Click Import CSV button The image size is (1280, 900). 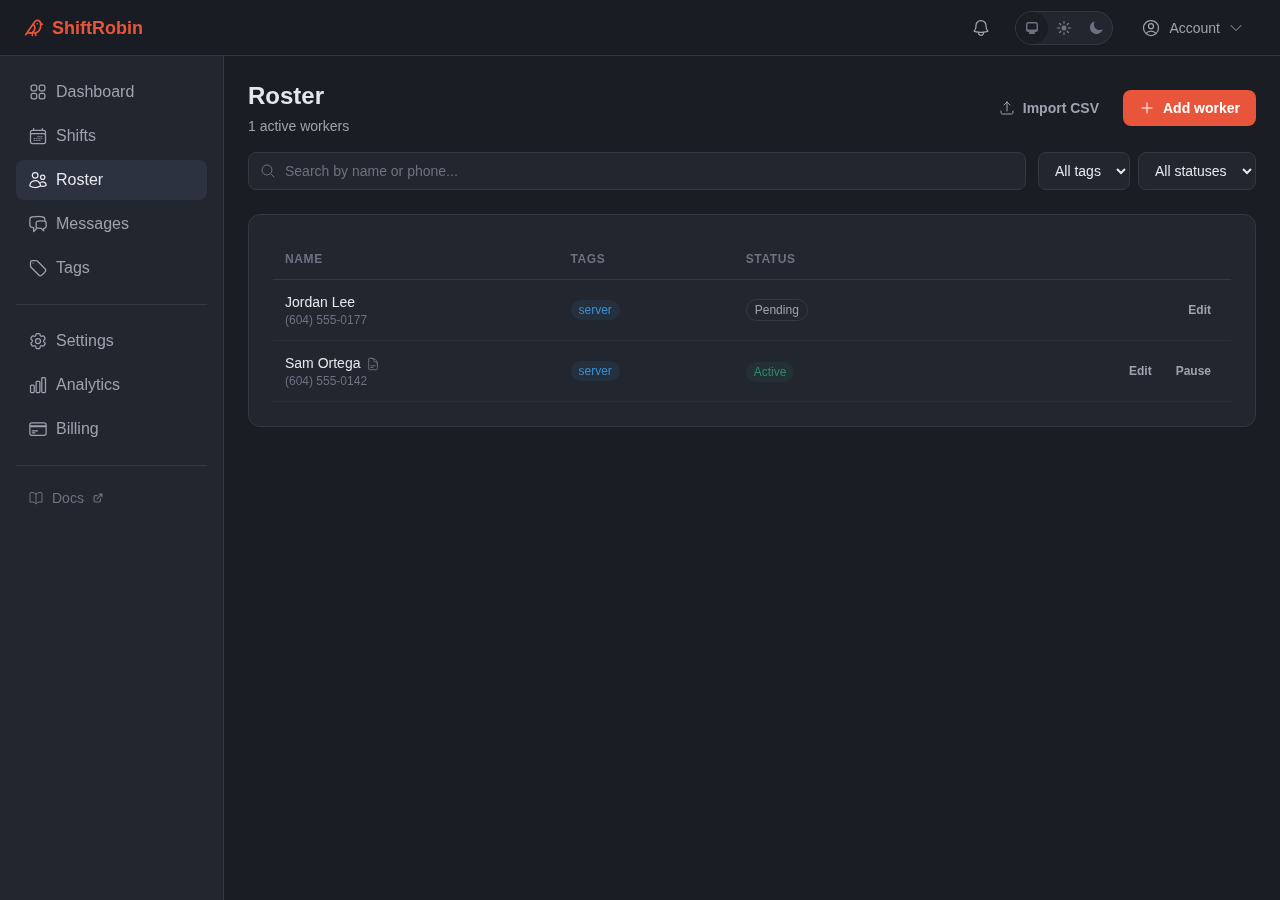tap(1049, 108)
